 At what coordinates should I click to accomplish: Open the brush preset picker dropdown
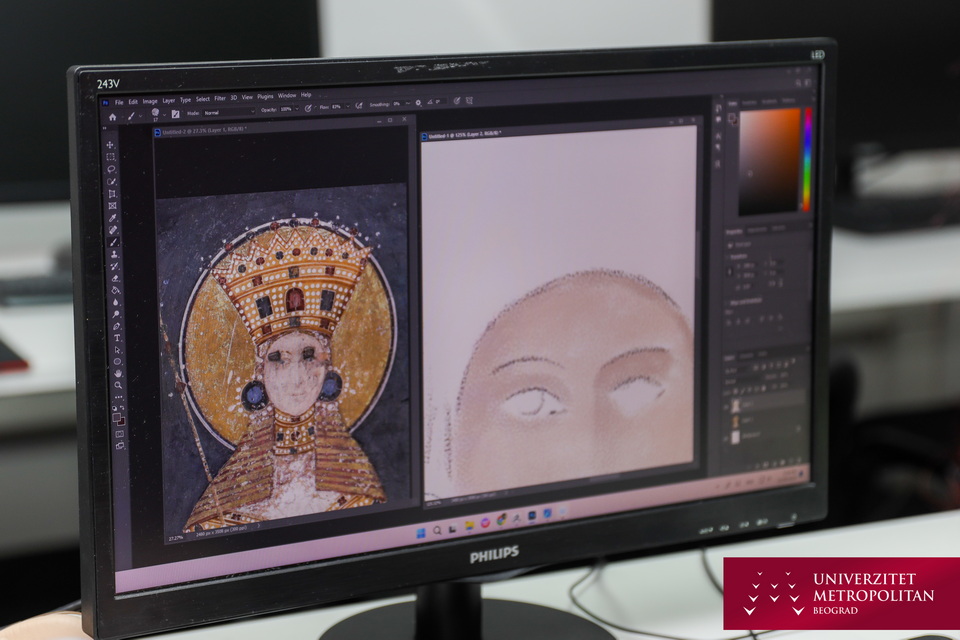[162, 114]
